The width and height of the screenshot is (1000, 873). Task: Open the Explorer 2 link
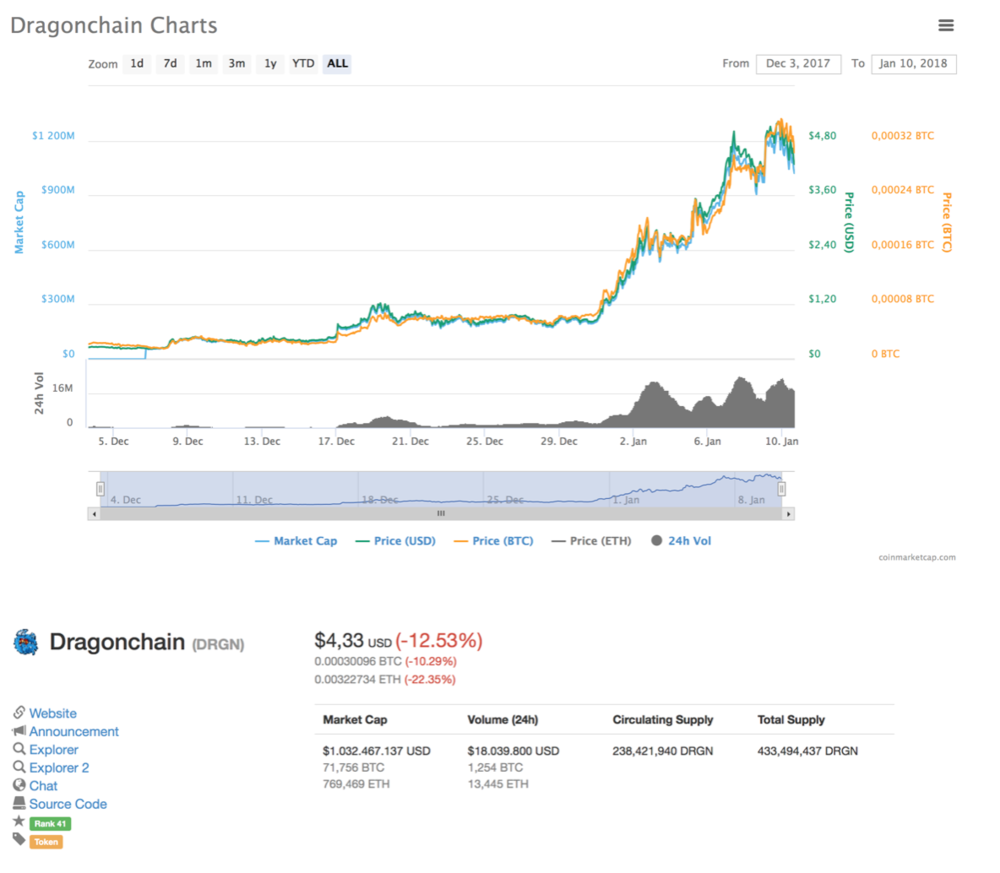coord(59,768)
